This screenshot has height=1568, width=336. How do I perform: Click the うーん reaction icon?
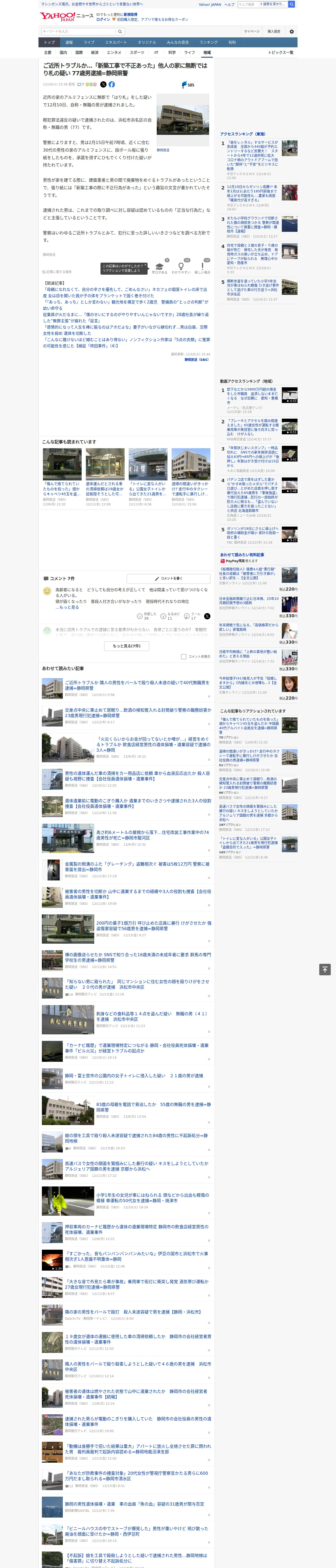[187, 616]
